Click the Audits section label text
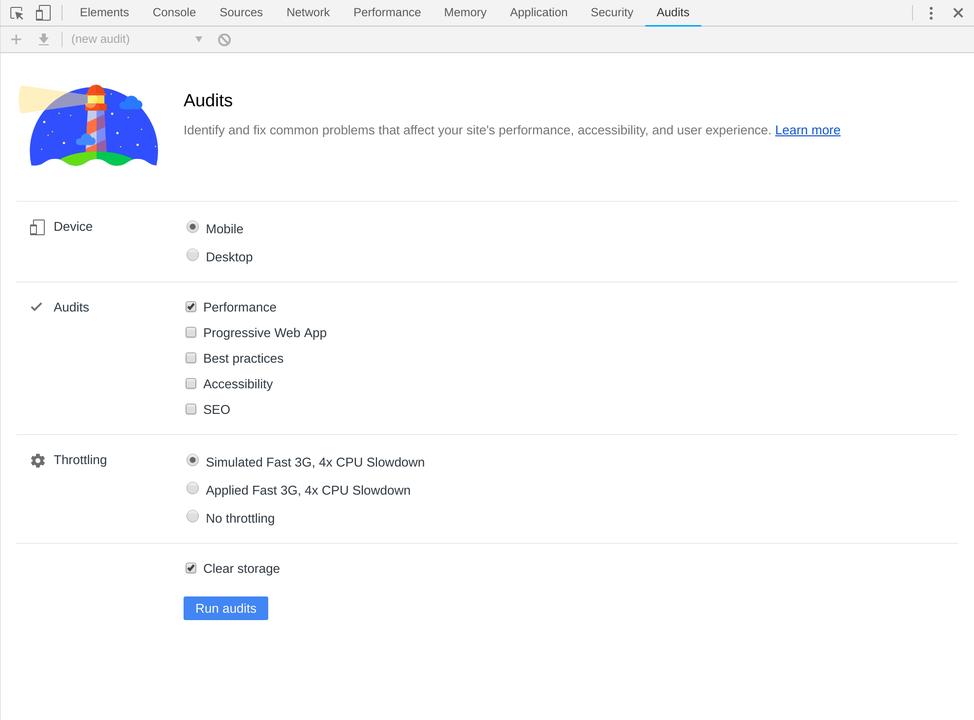This screenshot has width=974, height=720. click(x=71, y=308)
